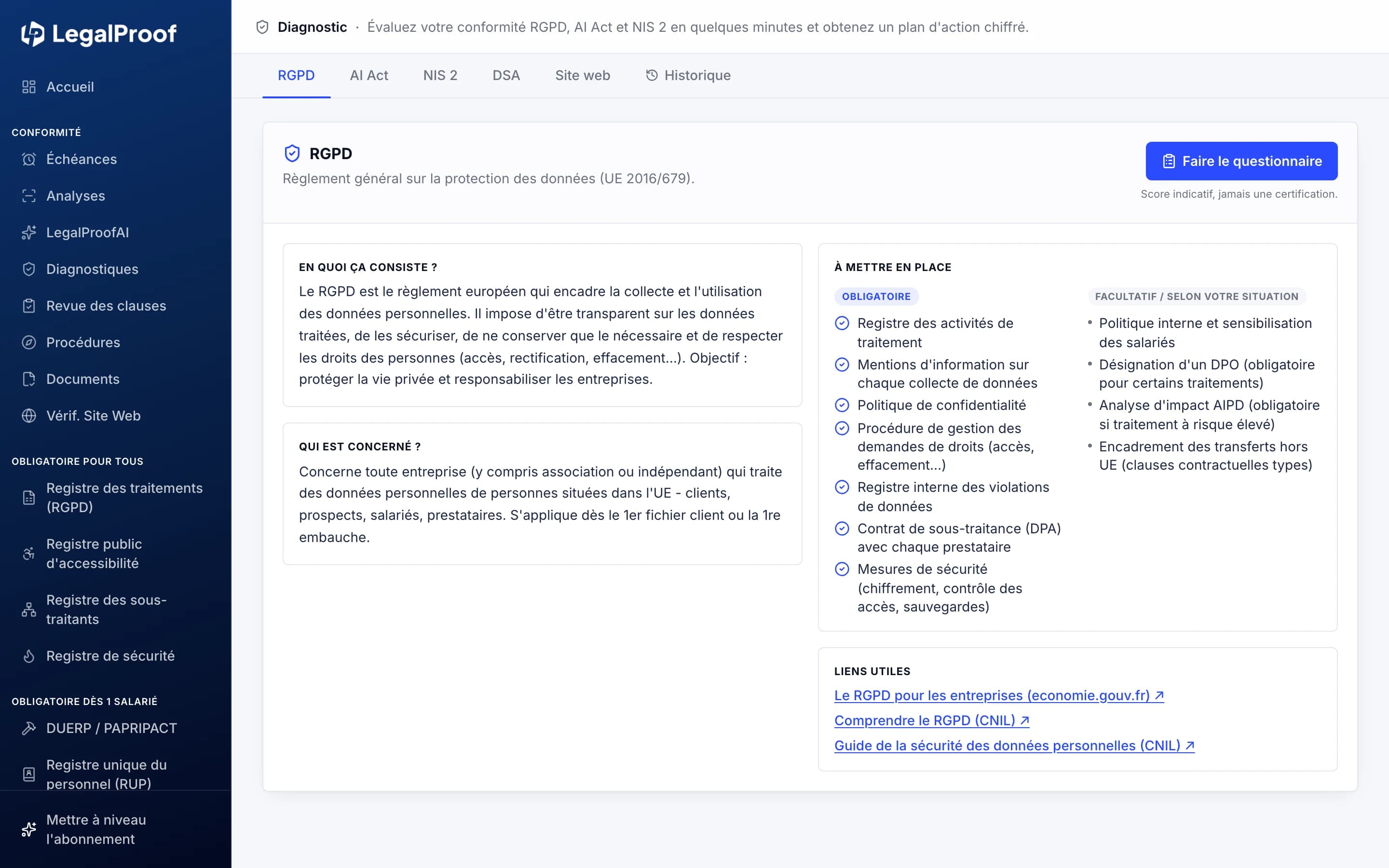Viewport: 1389px width, 868px height.
Task: Click the blue RGPD shield icon in card
Action: [x=292, y=153]
